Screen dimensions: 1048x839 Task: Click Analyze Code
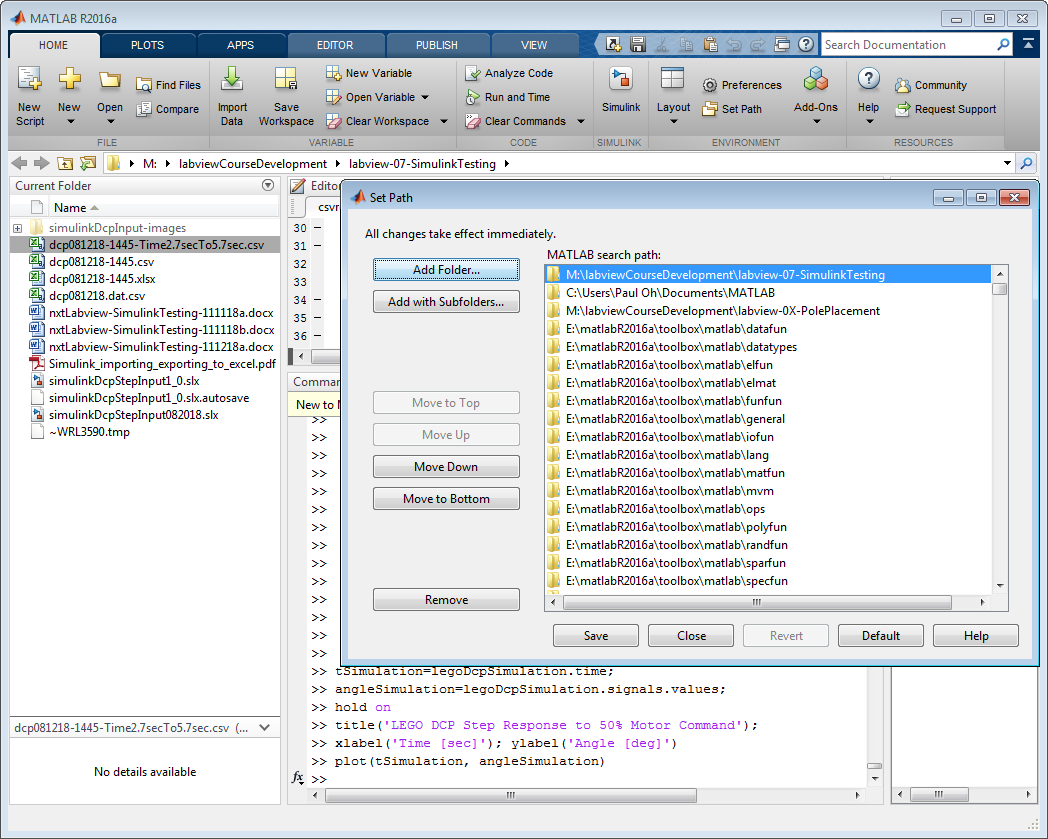[x=509, y=73]
